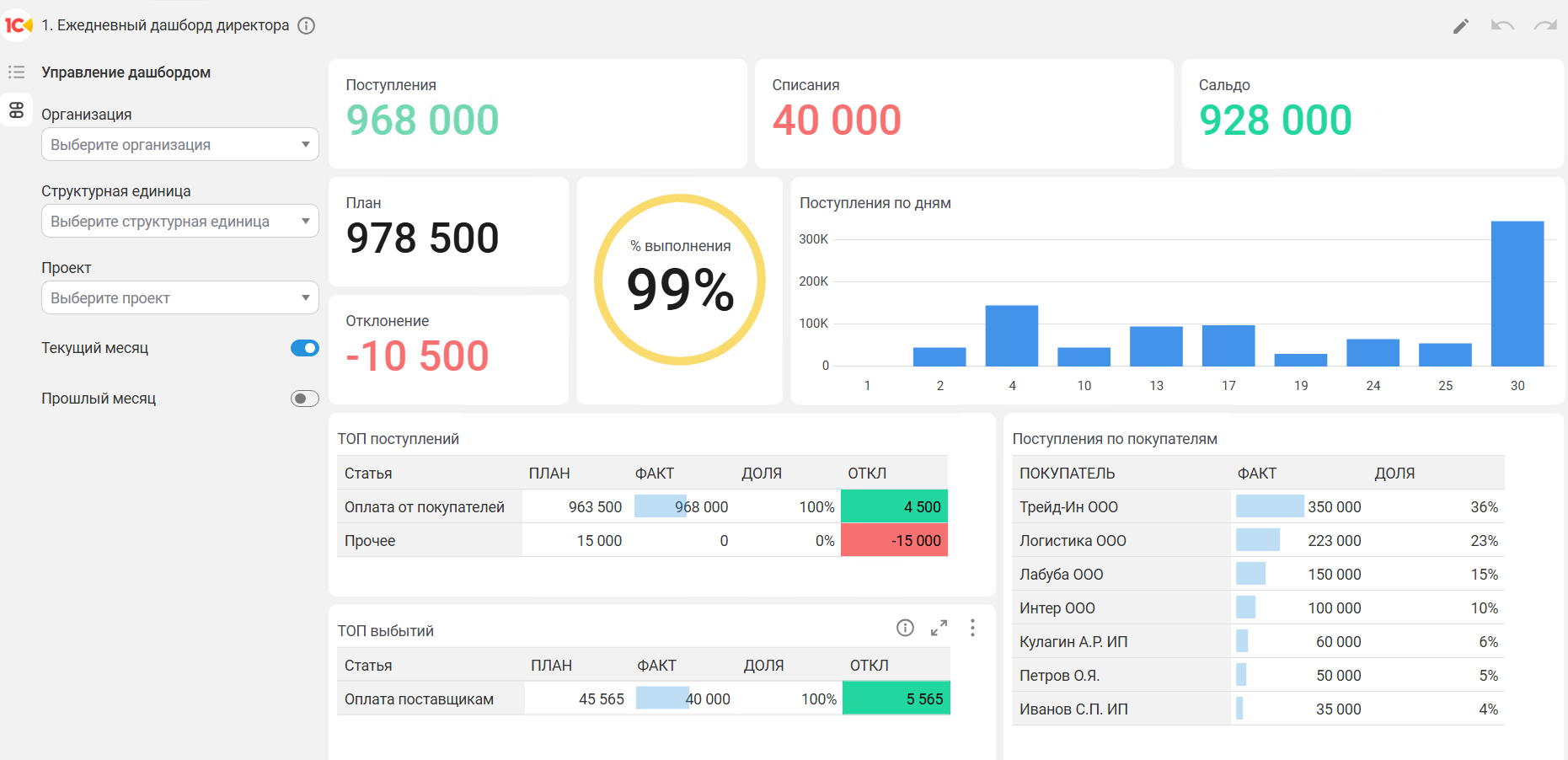Click the ПОКУПАТЕЛЬ column header
This screenshot has width=1568, height=760.
click(1067, 474)
